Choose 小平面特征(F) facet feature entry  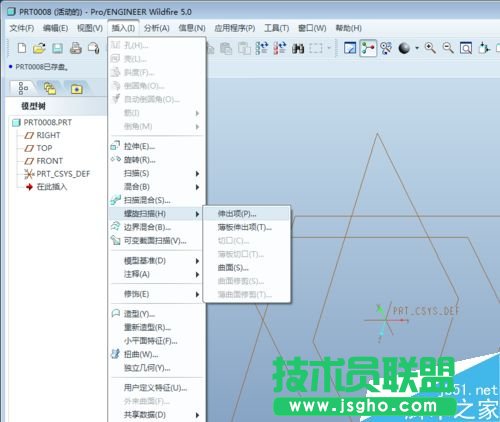point(156,341)
